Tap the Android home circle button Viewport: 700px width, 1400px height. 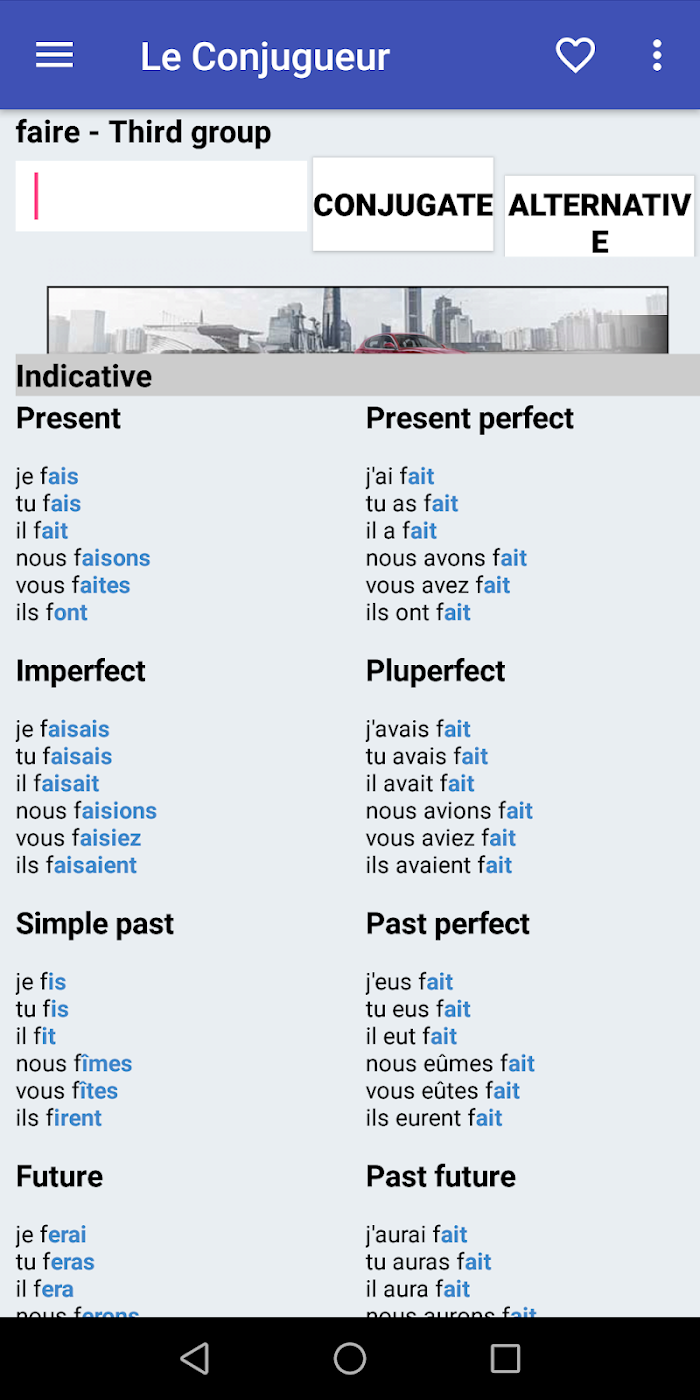[350, 1358]
